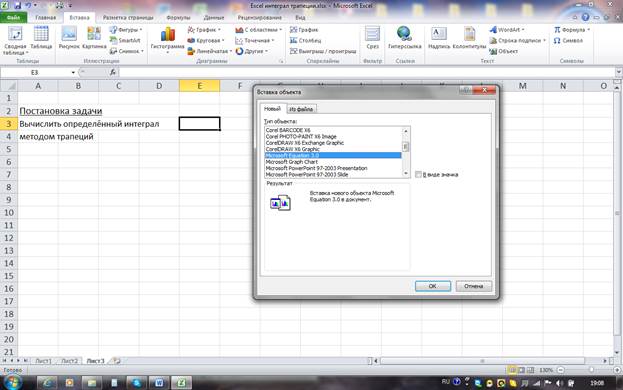The image size is (623, 390).
Task: Switch to Page Break Preview view button
Action: pyautogui.click(x=530, y=370)
